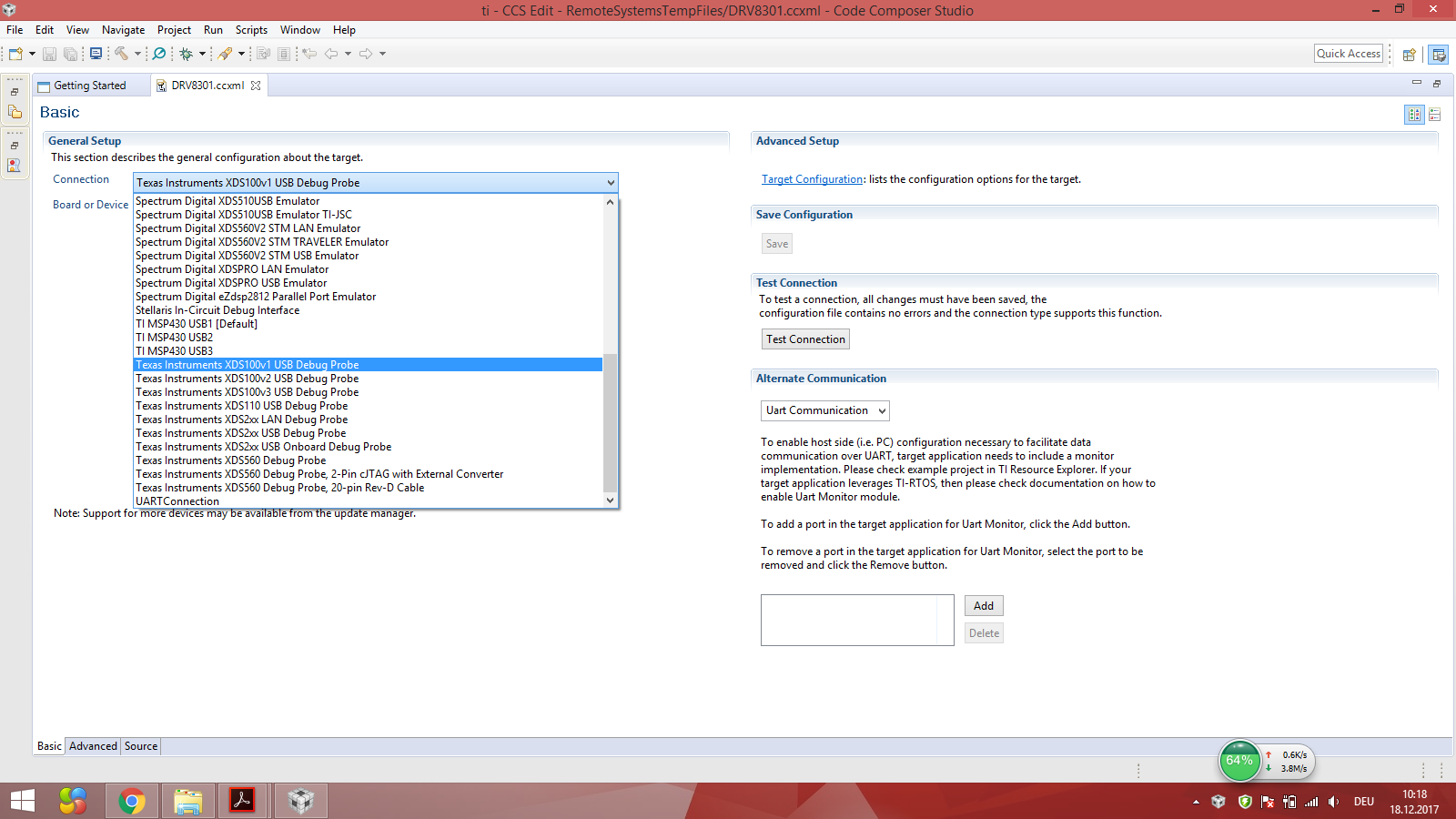Screen dimensions: 1456x819
Task: Expand the New wizard dropdown arrow
Action: click(x=32, y=54)
